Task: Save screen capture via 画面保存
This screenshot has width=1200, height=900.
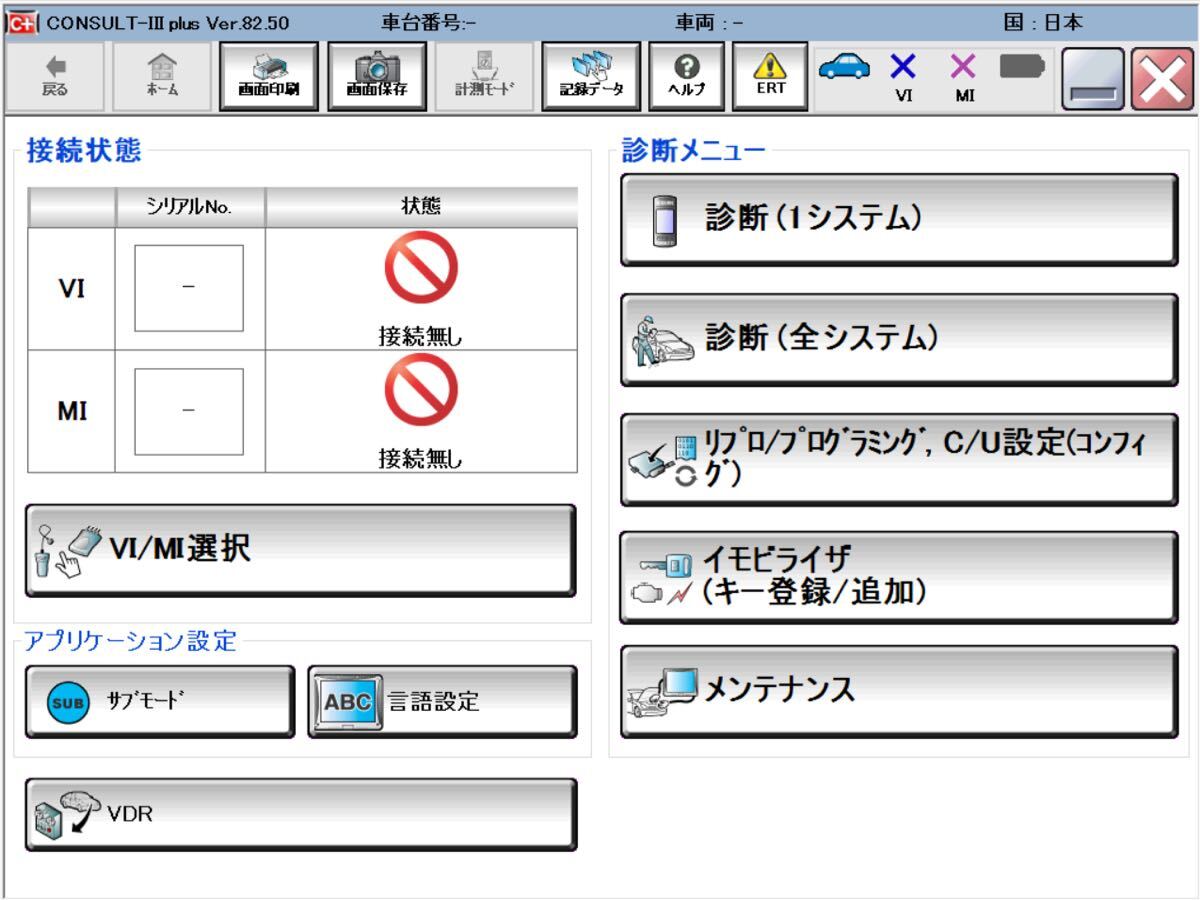Action: click(377, 76)
